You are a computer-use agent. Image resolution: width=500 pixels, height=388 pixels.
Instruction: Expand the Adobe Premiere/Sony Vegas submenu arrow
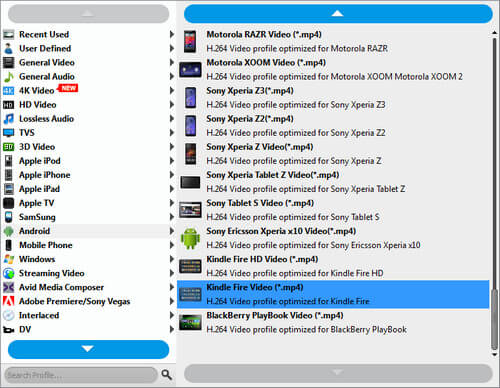[172, 301]
